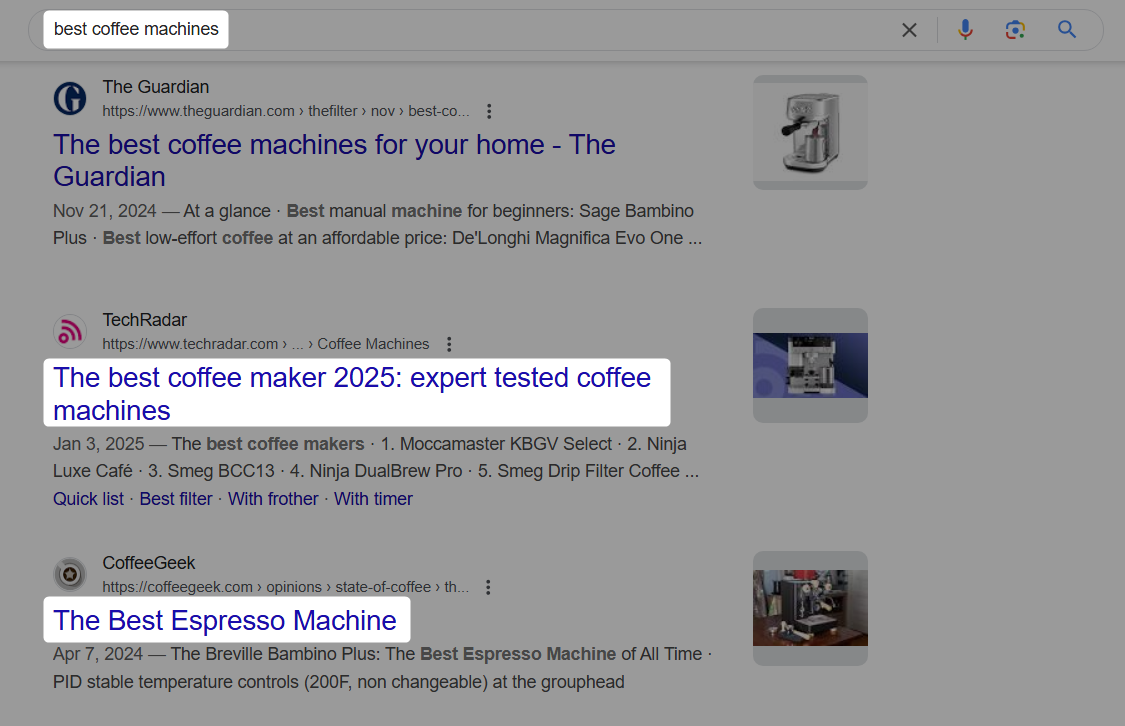Click the CoffeeGeek favicon logo
The width and height of the screenshot is (1125, 726).
(x=70, y=574)
